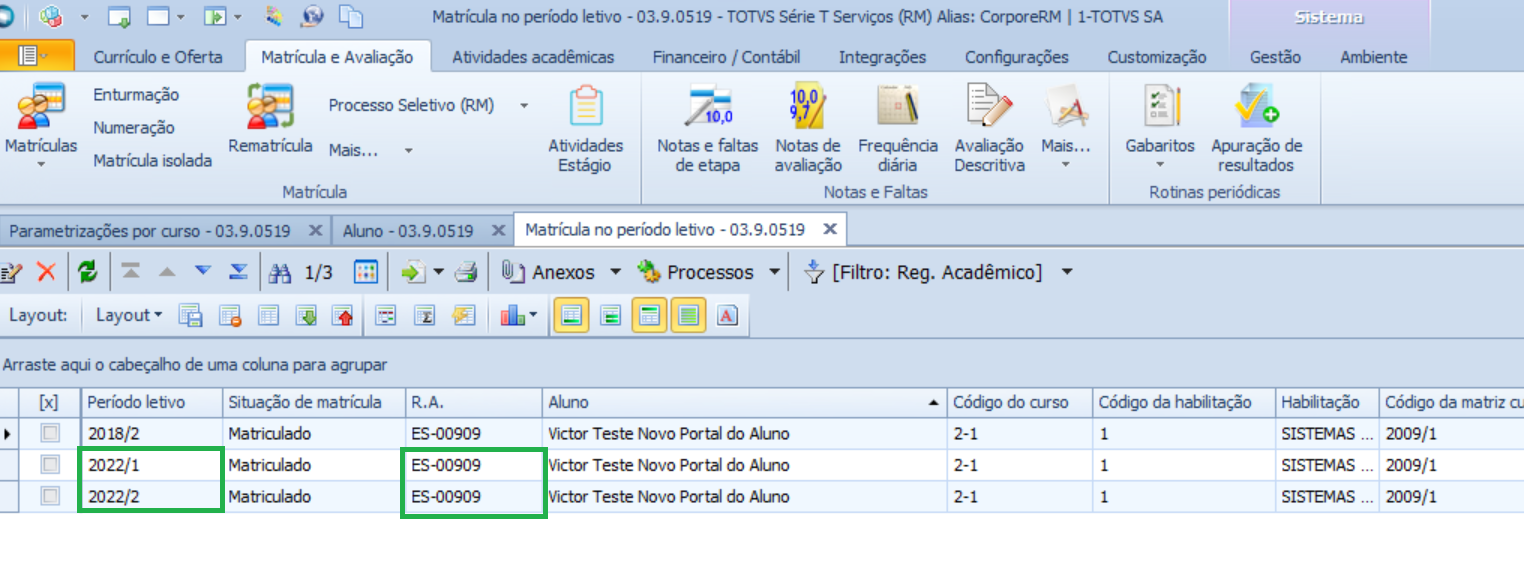This screenshot has width=1524, height=573.
Task: Tick the checkbox for the 2022/2 row
Action: click(x=49, y=496)
